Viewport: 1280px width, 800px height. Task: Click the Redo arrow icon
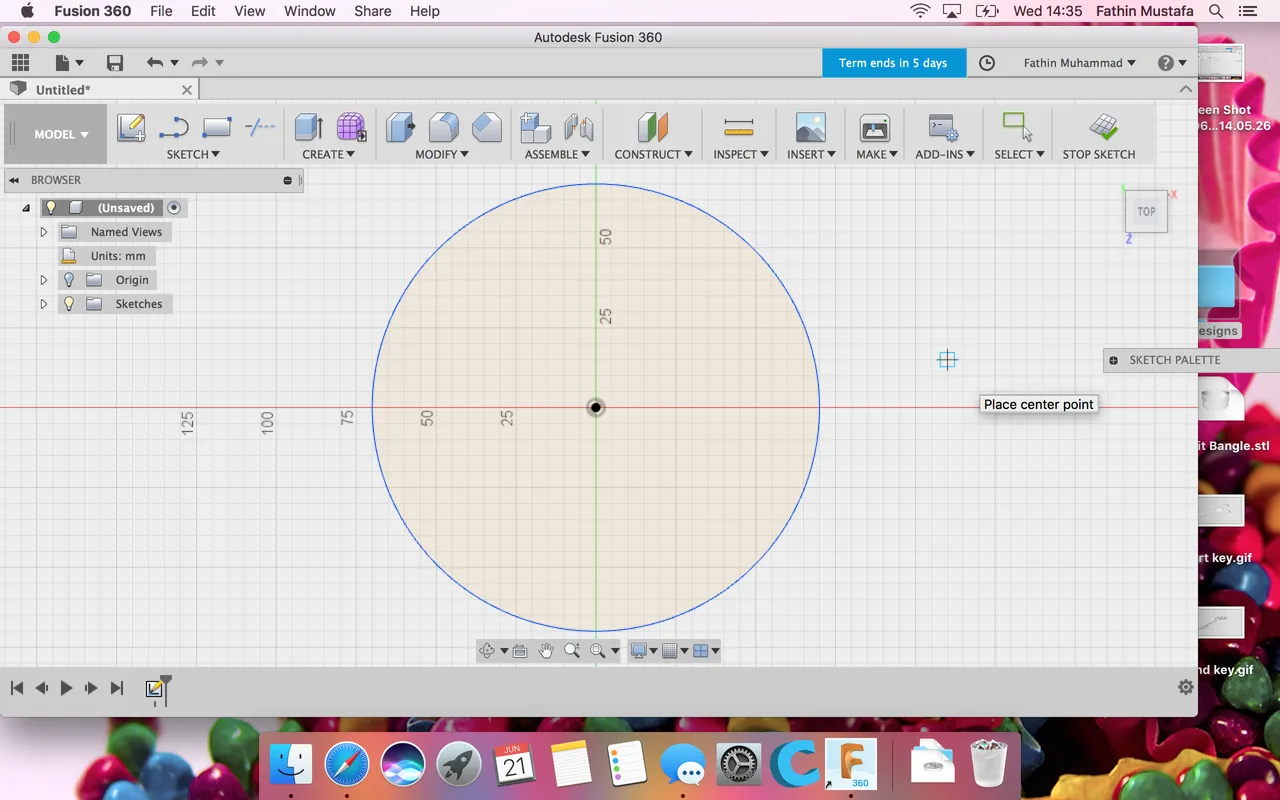[x=199, y=63]
